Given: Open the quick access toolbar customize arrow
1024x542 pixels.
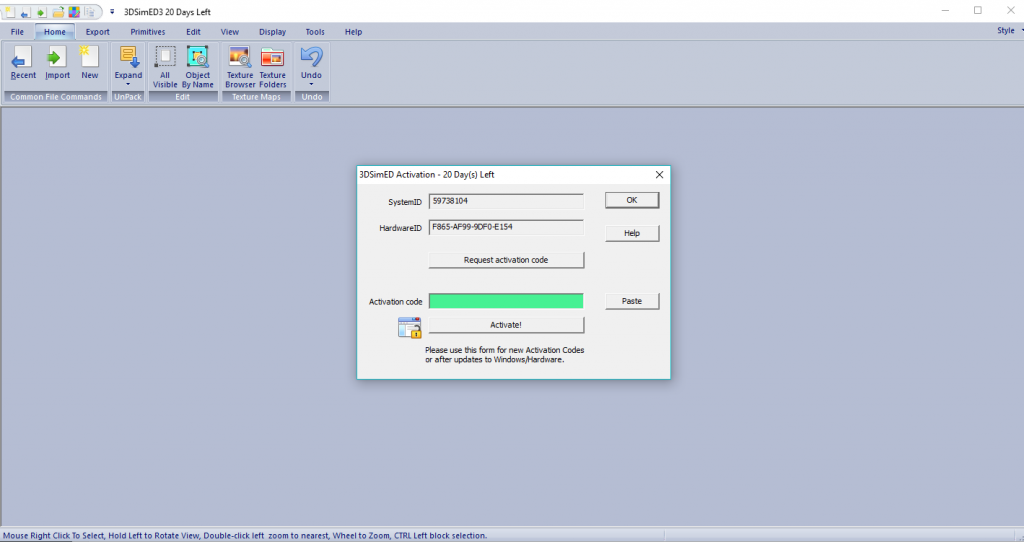Looking at the screenshot, I should [112, 12].
